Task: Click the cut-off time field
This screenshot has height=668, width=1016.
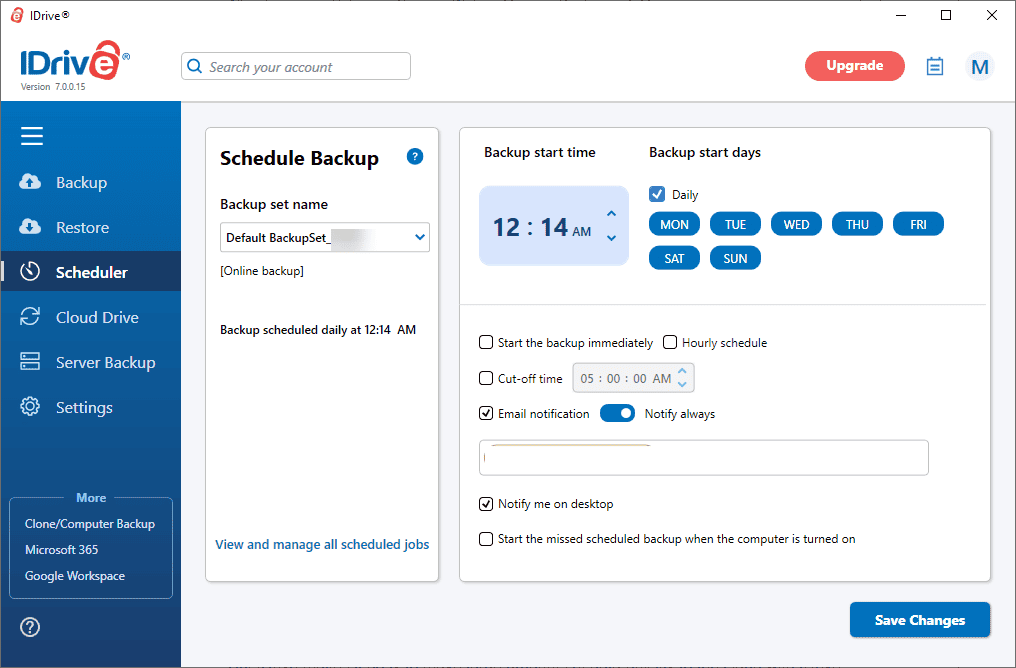Action: tap(633, 378)
